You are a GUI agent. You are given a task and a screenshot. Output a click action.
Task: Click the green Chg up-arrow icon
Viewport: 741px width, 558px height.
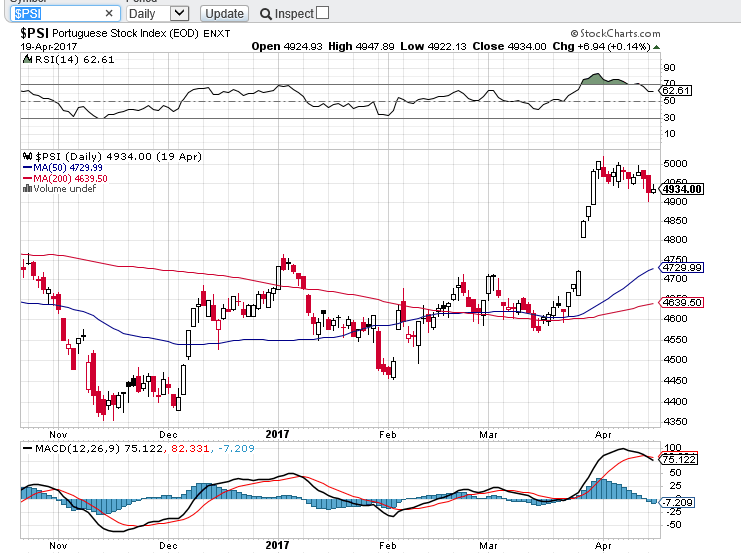pyautogui.click(x=656, y=47)
